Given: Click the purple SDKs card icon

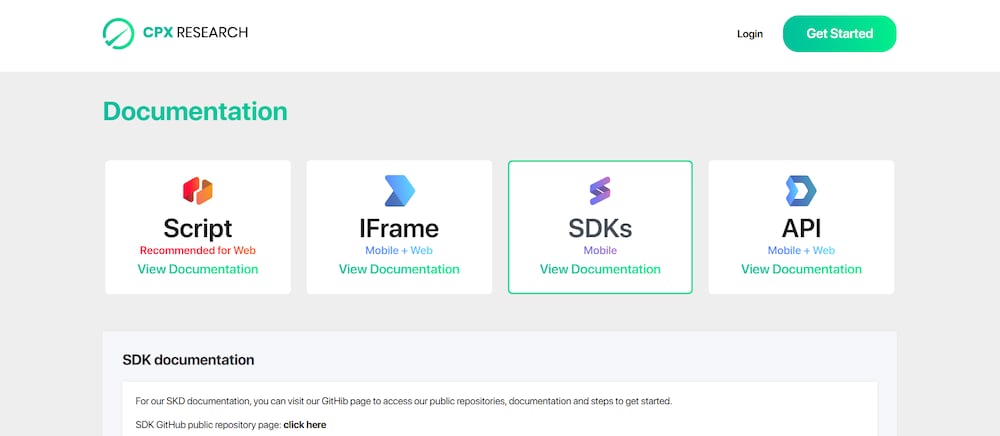Looking at the screenshot, I should (600, 191).
